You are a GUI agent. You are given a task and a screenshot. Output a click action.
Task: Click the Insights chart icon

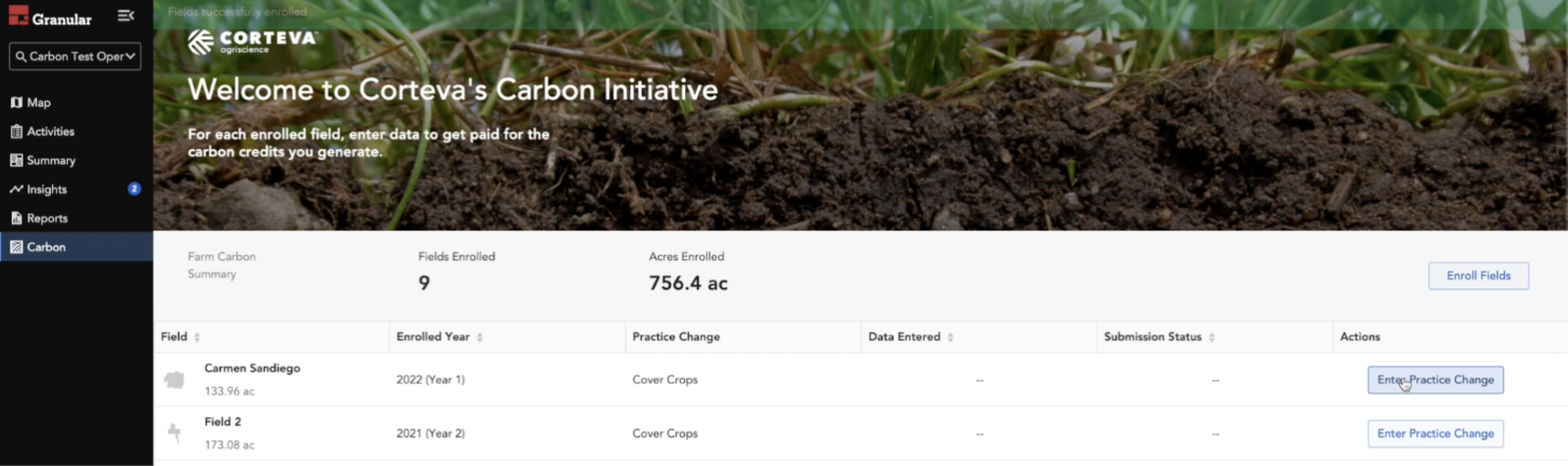coord(17,189)
